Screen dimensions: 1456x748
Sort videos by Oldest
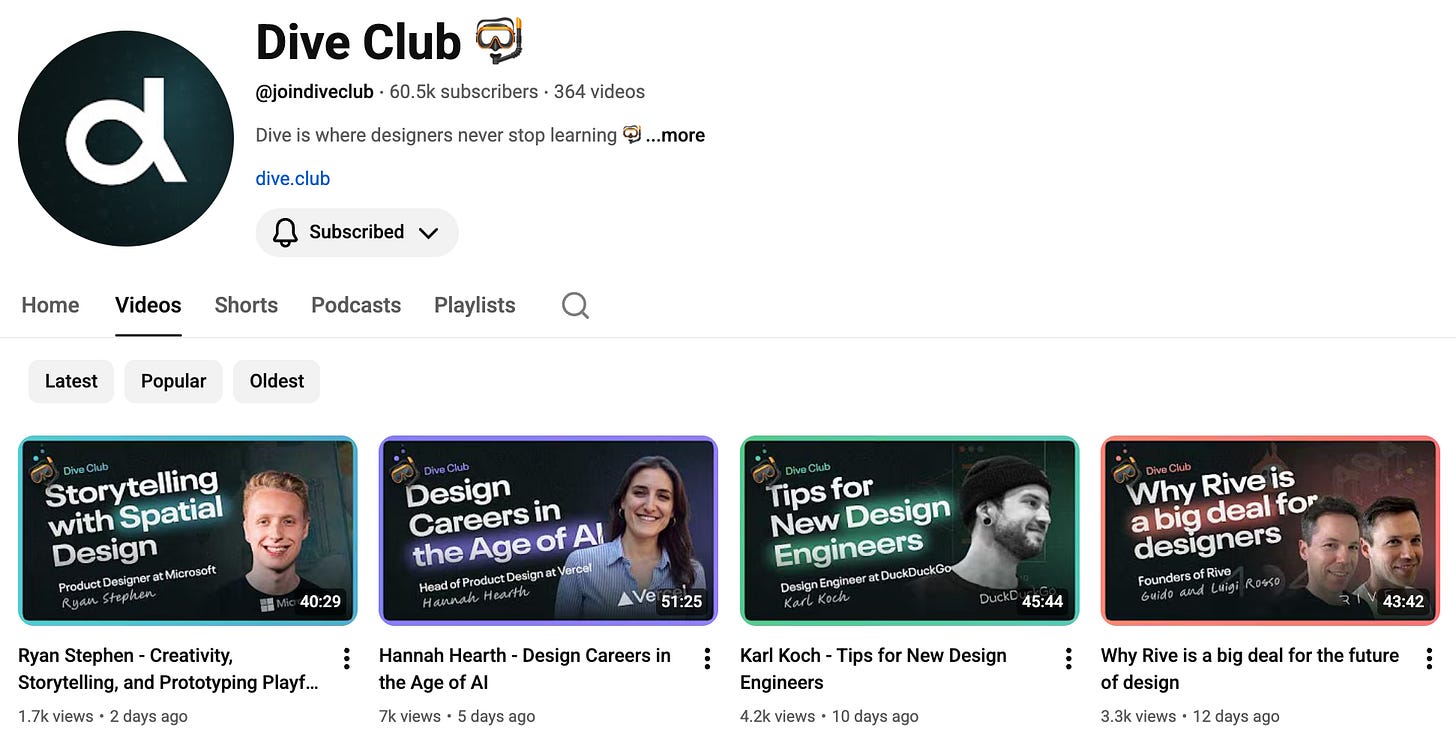point(277,381)
